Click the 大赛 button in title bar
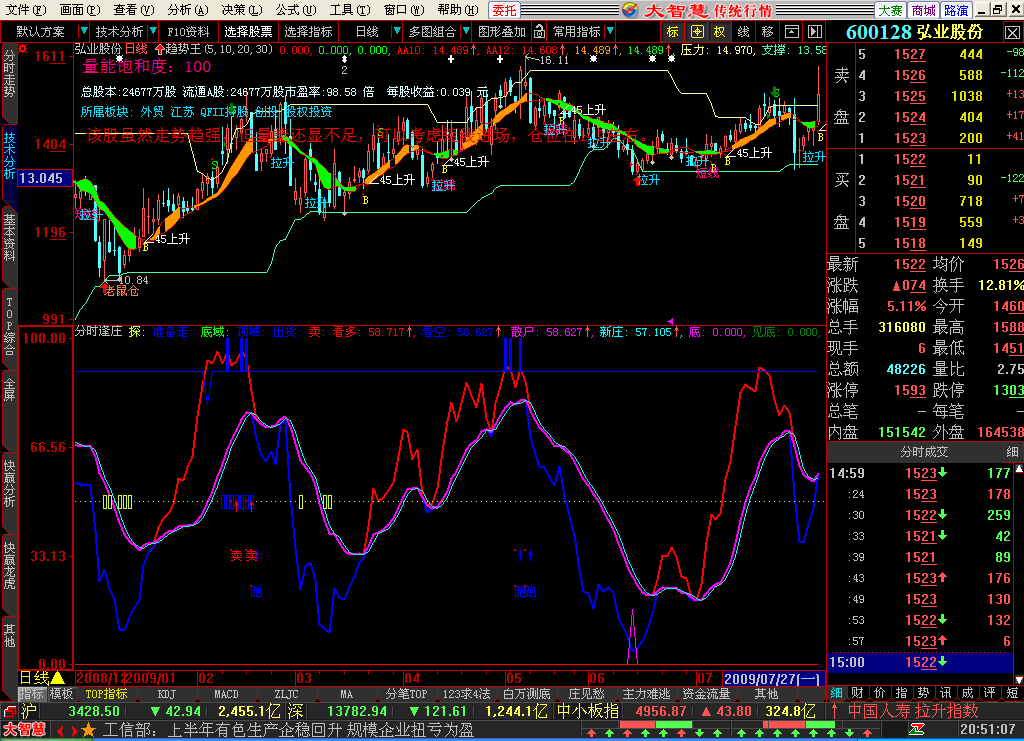1024x741 pixels. point(890,10)
